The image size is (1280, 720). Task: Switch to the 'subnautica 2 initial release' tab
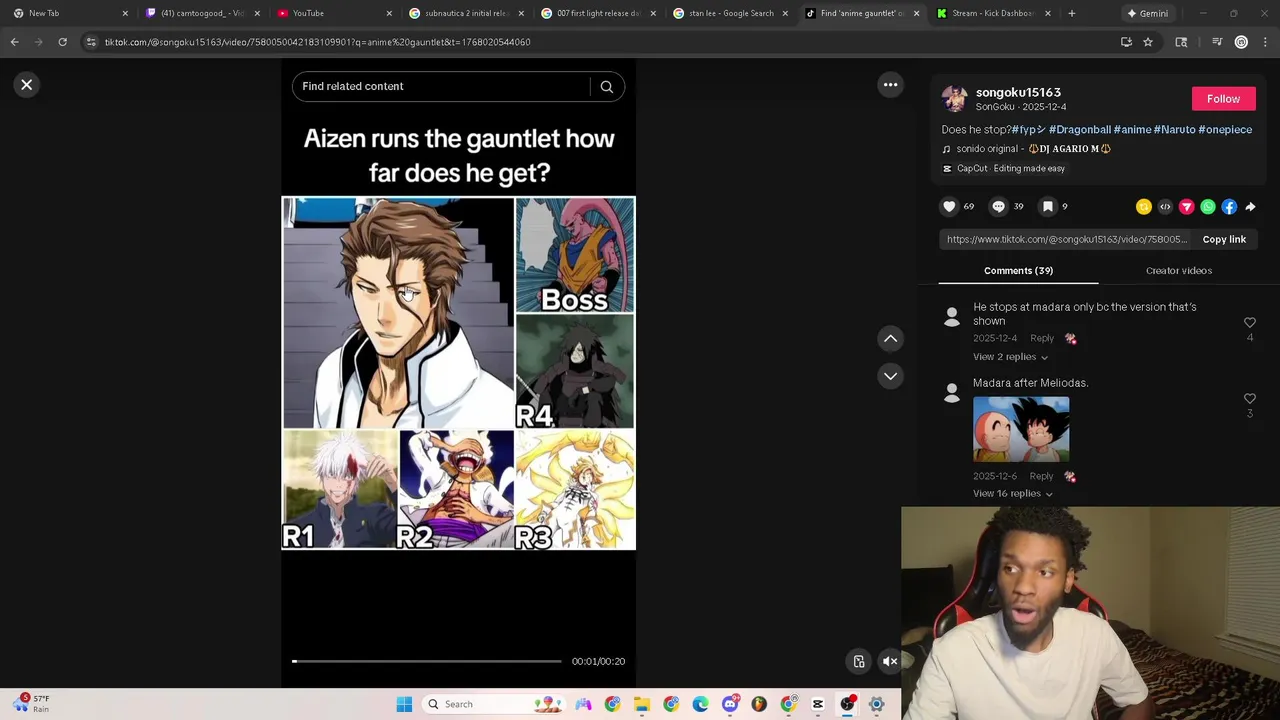pos(466,13)
